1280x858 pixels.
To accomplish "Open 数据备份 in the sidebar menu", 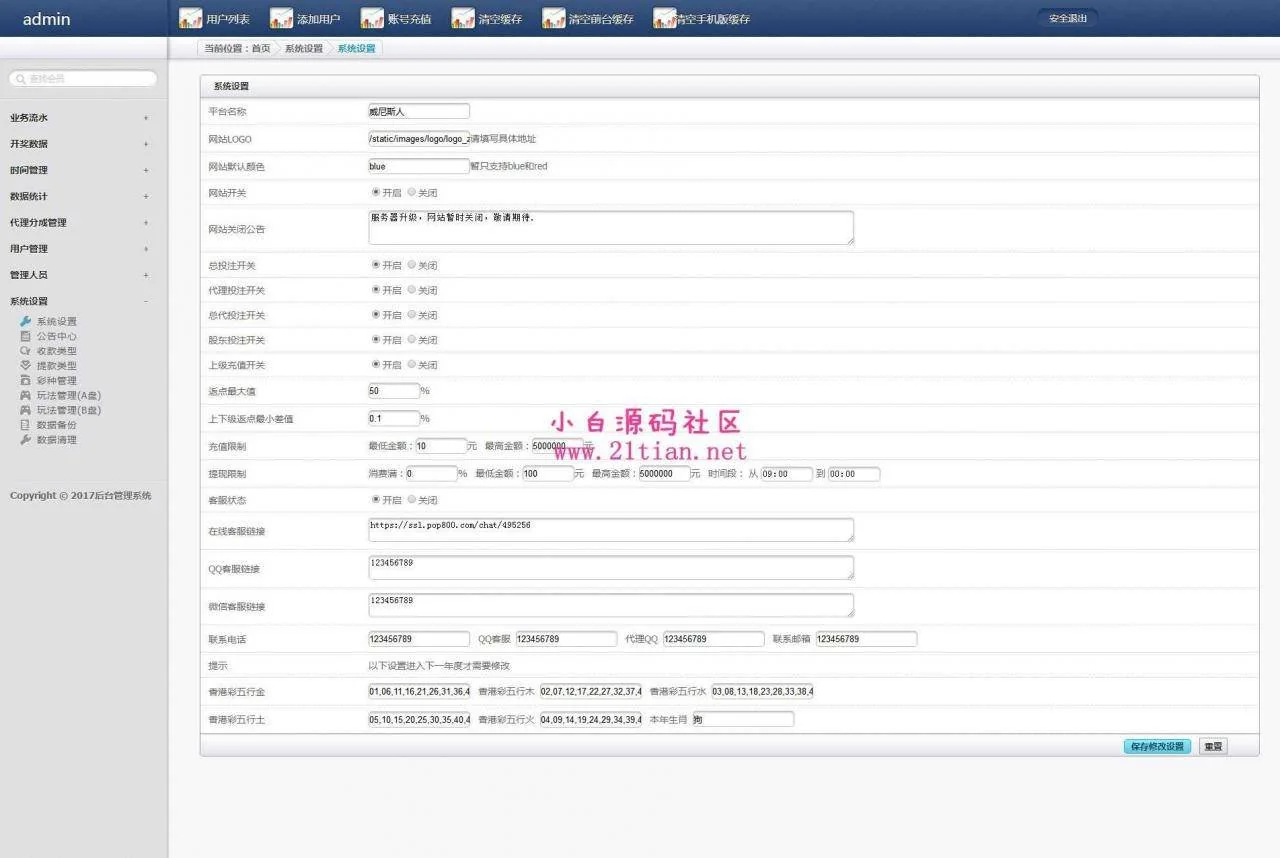I will pyautogui.click(x=56, y=425).
